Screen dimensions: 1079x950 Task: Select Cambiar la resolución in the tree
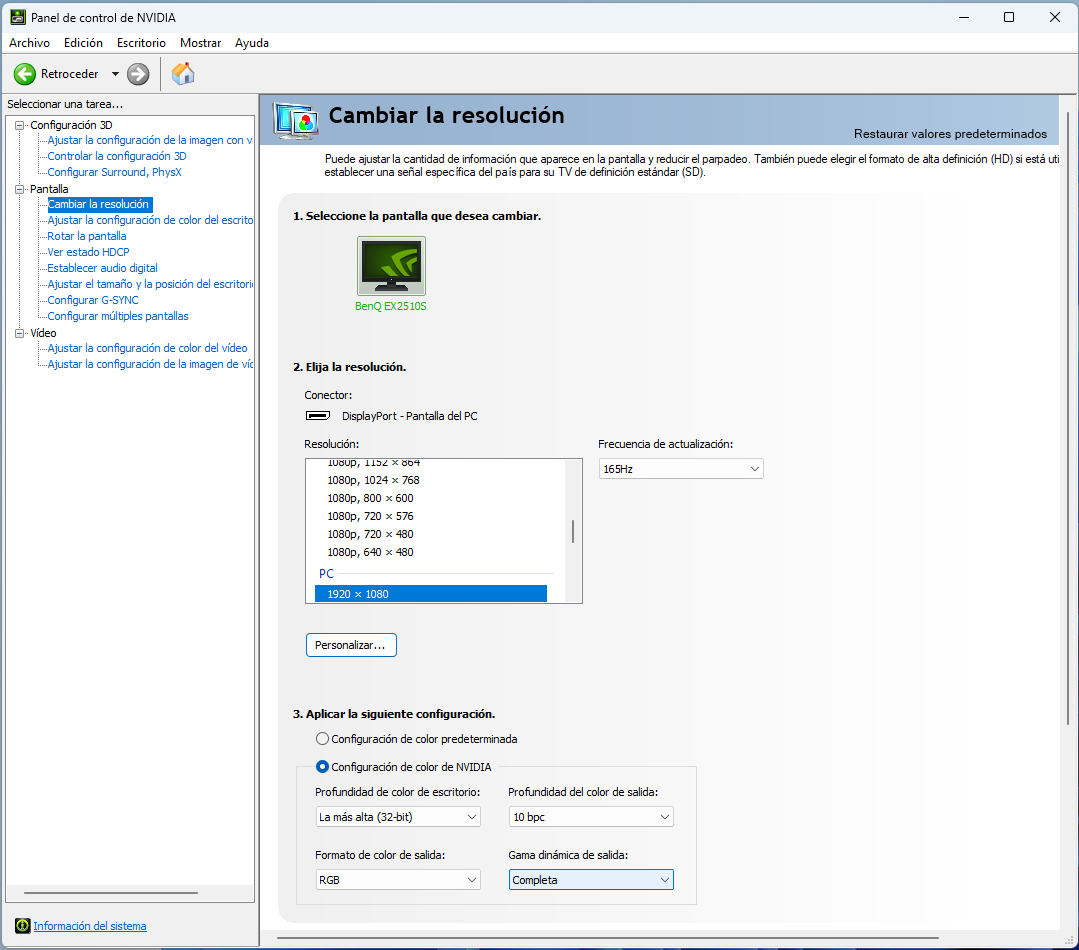click(x=98, y=204)
